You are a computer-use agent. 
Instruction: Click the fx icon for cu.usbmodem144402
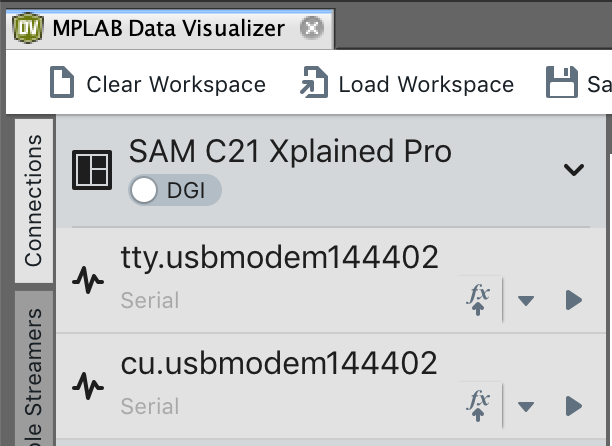(479, 405)
